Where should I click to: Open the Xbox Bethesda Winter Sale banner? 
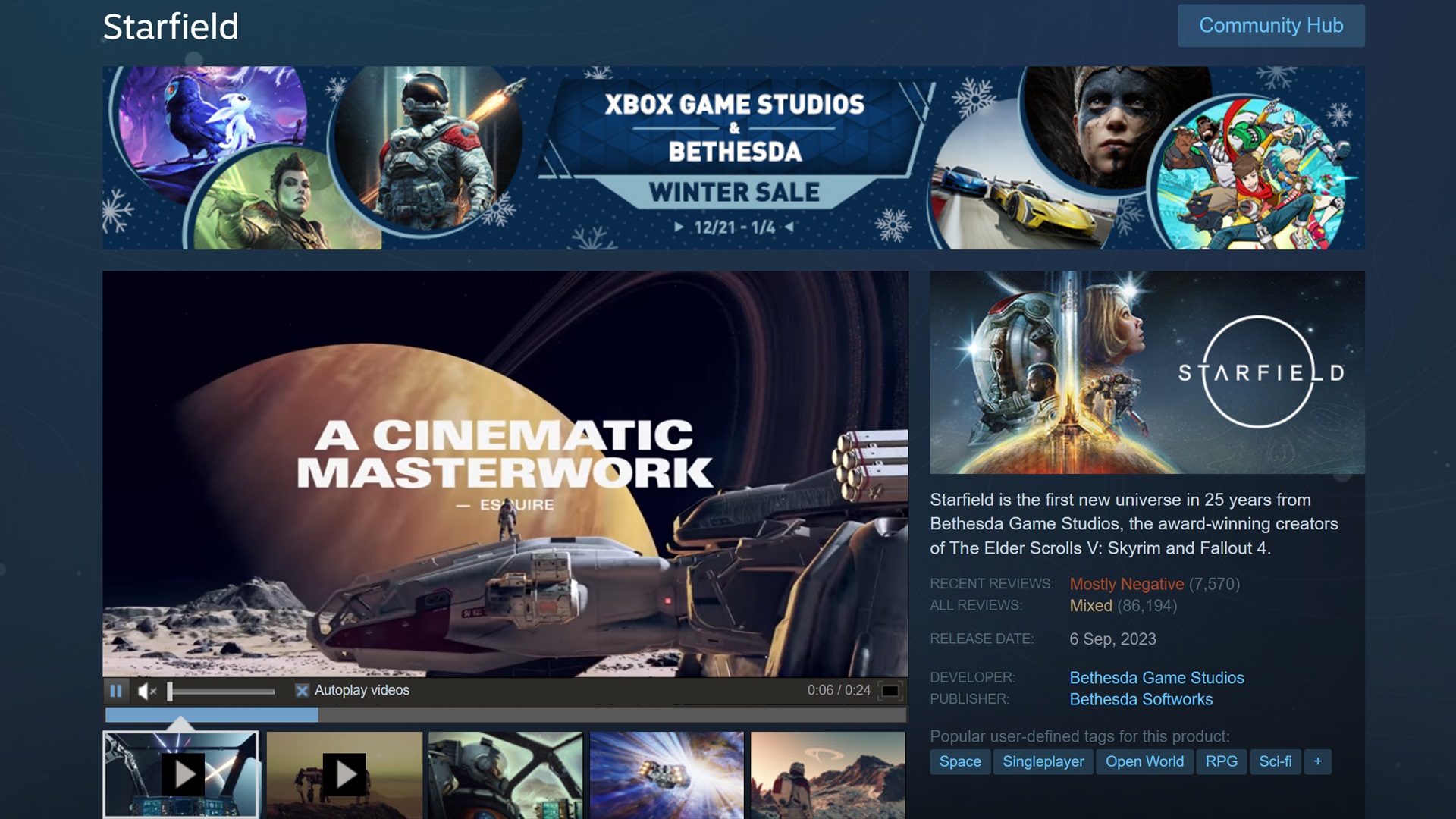pyautogui.click(x=733, y=158)
